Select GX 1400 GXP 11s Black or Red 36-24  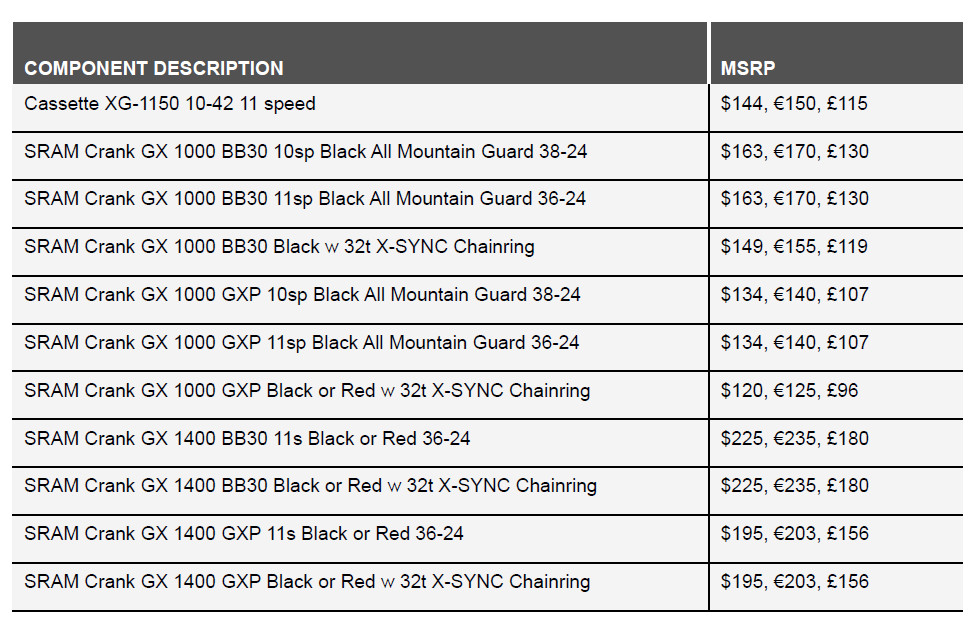(244, 534)
